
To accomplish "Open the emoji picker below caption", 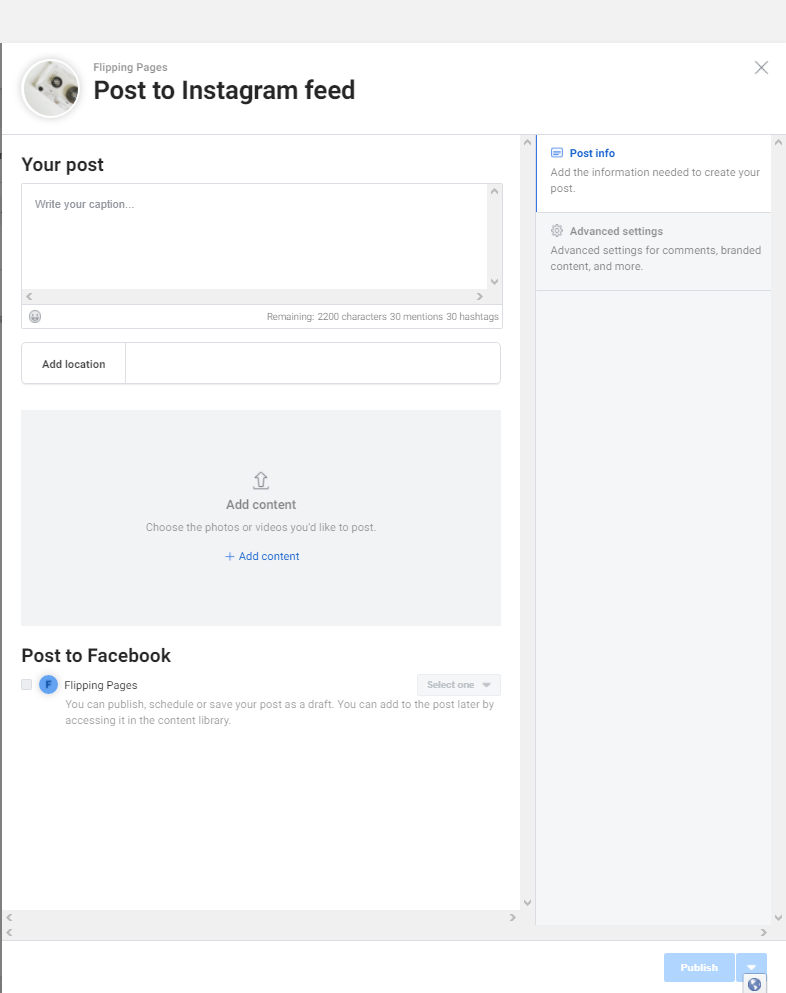I will (35, 317).
